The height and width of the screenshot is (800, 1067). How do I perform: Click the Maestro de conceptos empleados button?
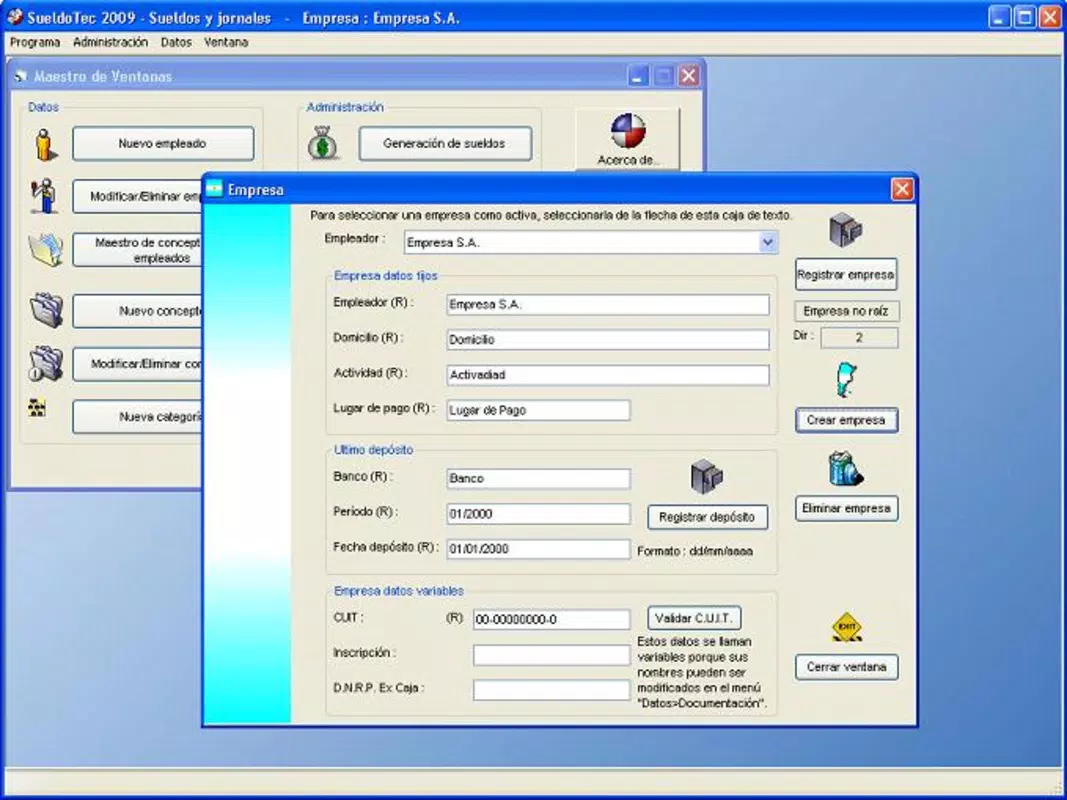(x=138, y=250)
